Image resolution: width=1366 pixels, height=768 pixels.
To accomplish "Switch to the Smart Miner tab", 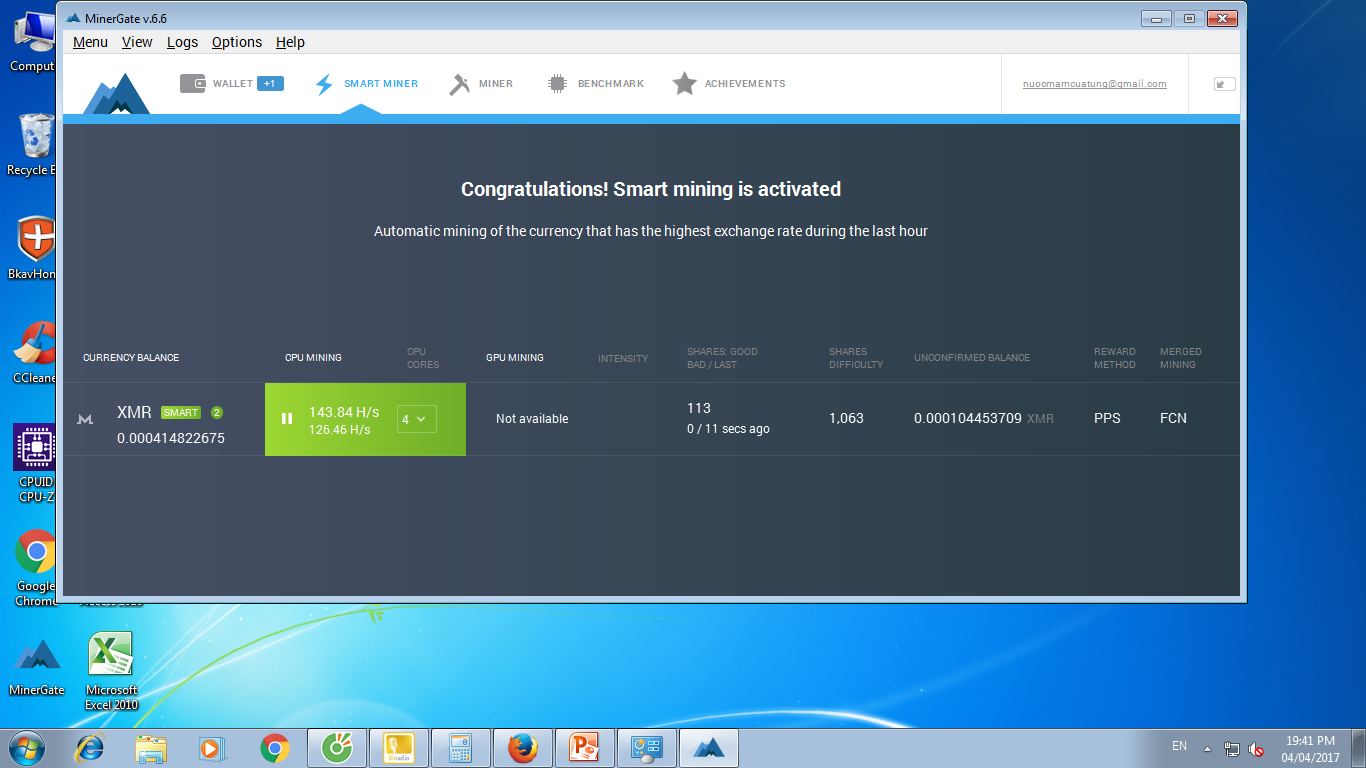I will (366, 84).
